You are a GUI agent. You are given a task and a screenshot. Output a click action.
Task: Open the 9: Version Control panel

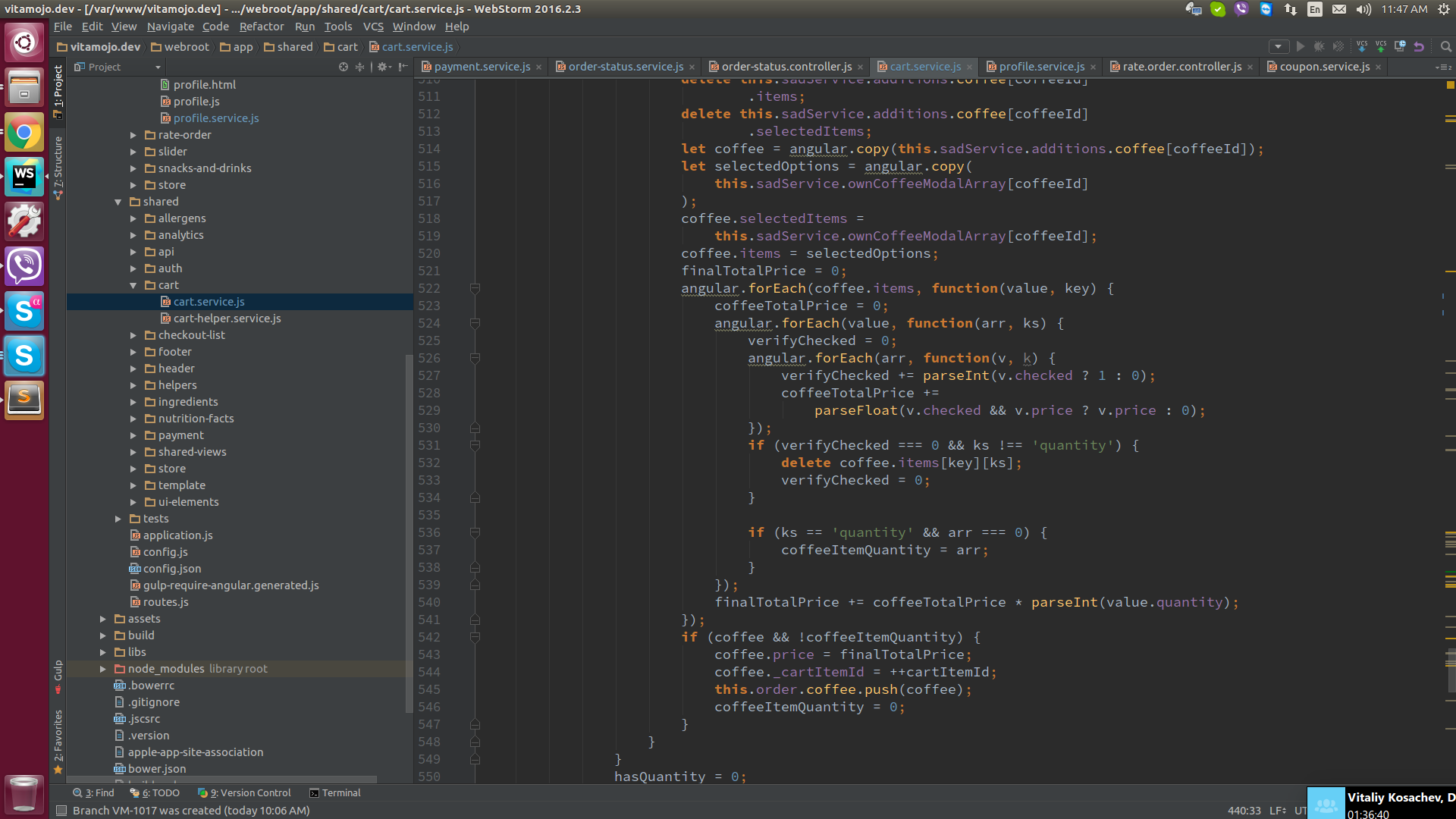tap(244, 792)
